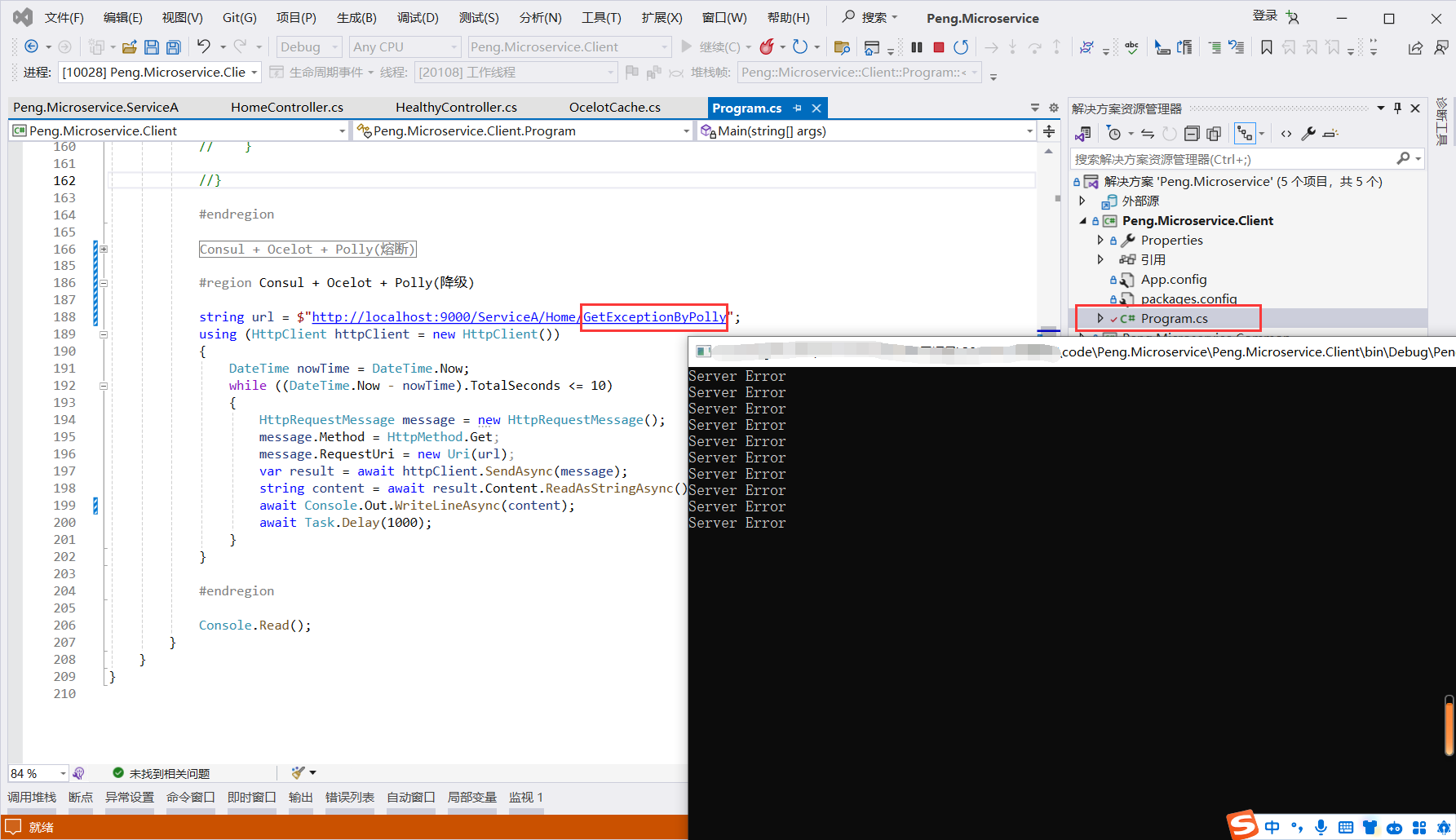Open the thread dropdown showing [20108]
Viewport: 1456px width, 840px height.
(x=516, y=73)
